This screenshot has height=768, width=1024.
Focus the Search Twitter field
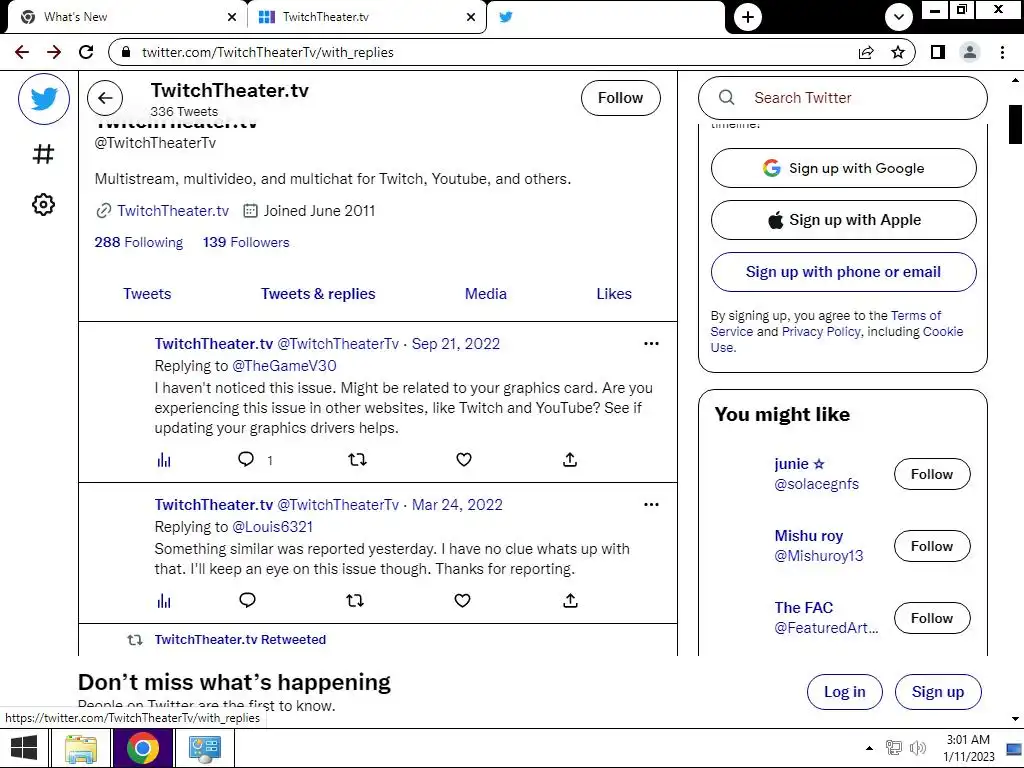[x=842, y=98]
